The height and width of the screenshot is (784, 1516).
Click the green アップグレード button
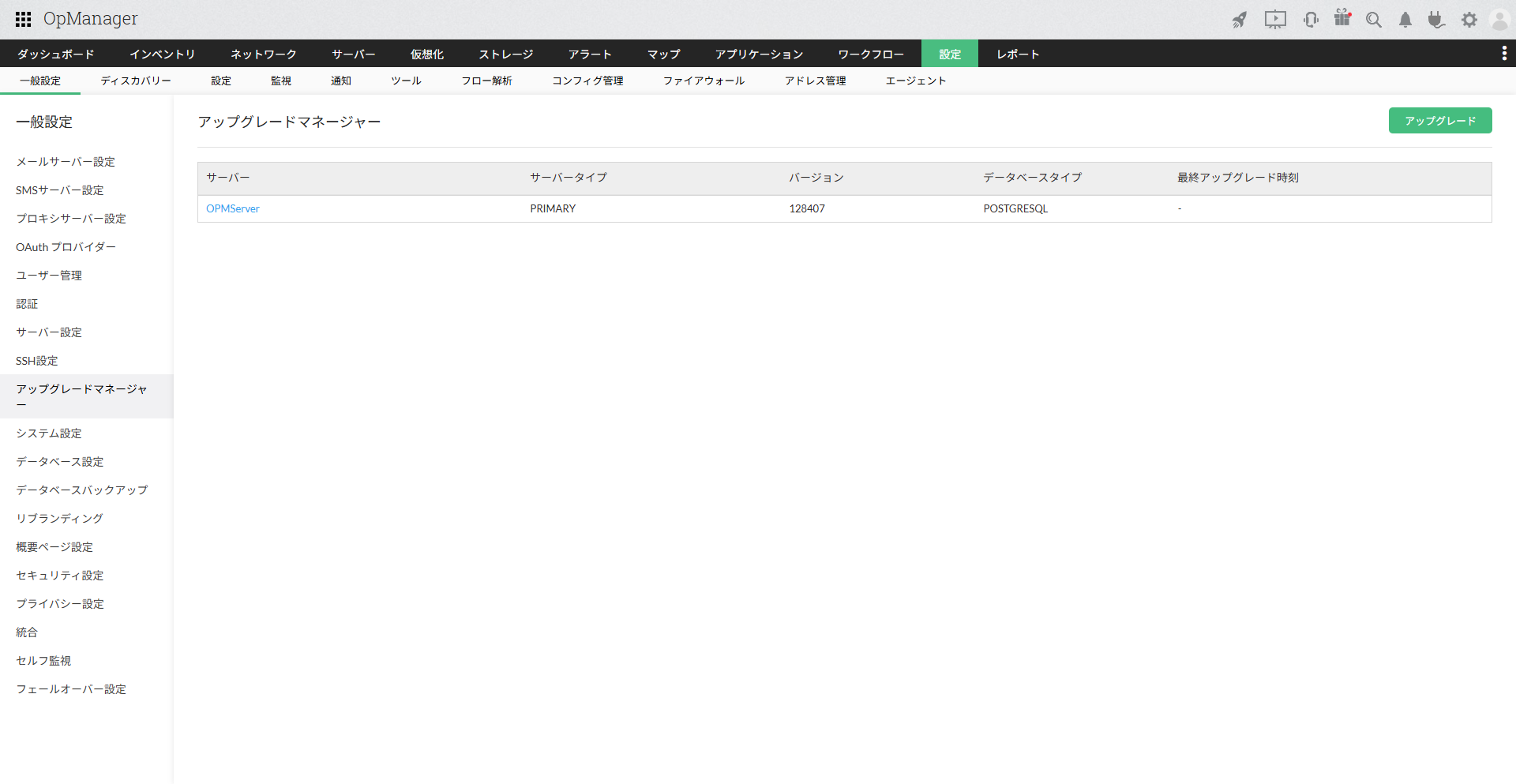(x=1440, y=121)
